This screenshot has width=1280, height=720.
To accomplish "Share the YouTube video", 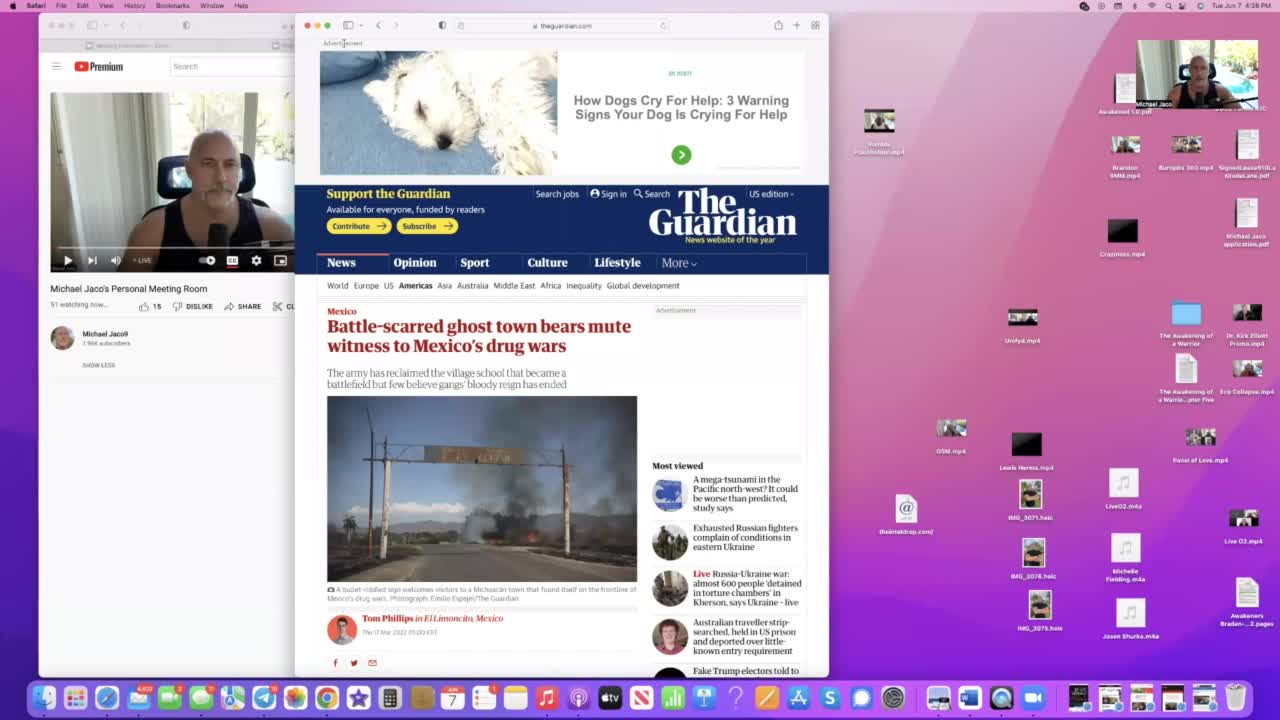I will click(x=243, y=306).
